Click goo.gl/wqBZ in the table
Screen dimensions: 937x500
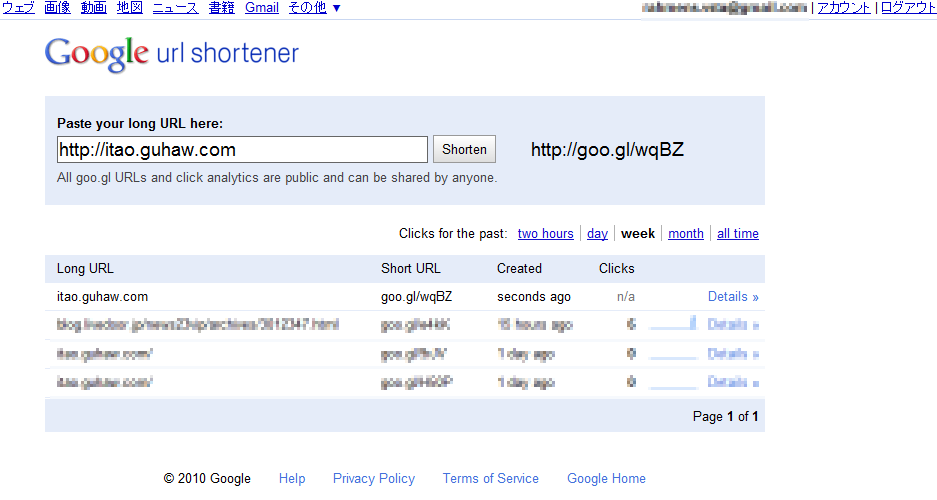tap(417, 297)
